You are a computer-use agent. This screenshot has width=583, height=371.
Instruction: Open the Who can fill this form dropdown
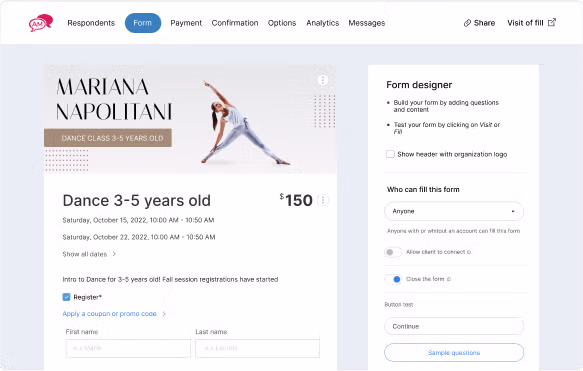(454, 211)
